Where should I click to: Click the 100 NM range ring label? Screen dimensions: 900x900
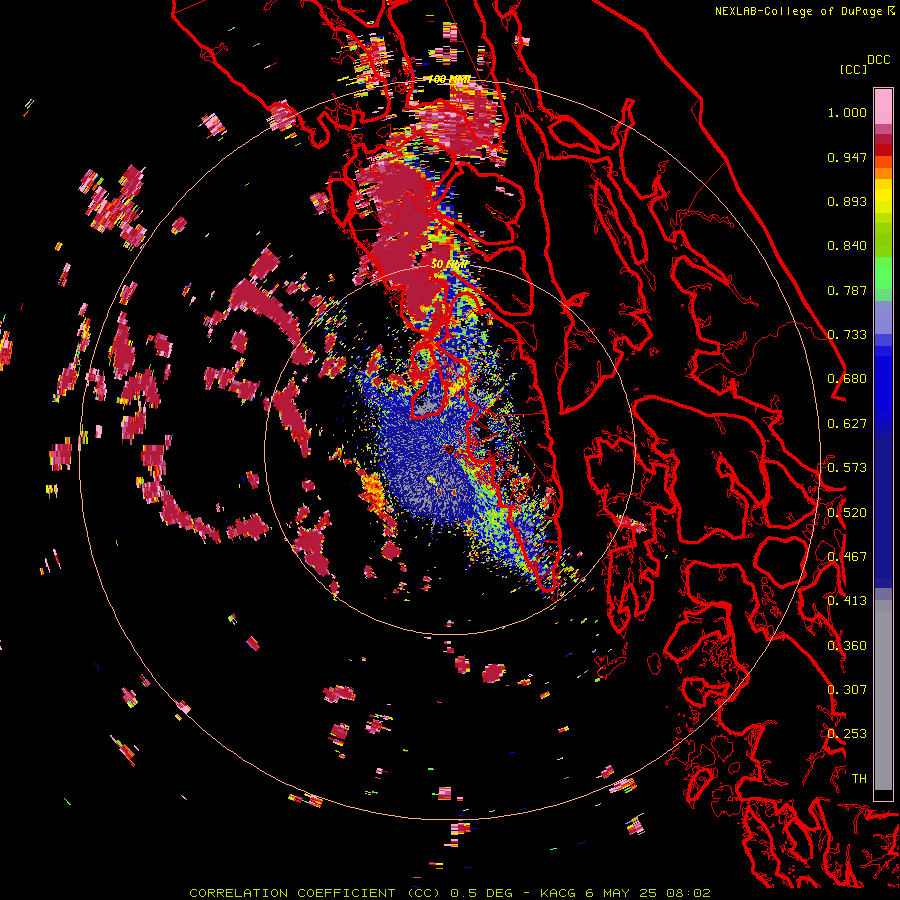(x=449, y=79)
